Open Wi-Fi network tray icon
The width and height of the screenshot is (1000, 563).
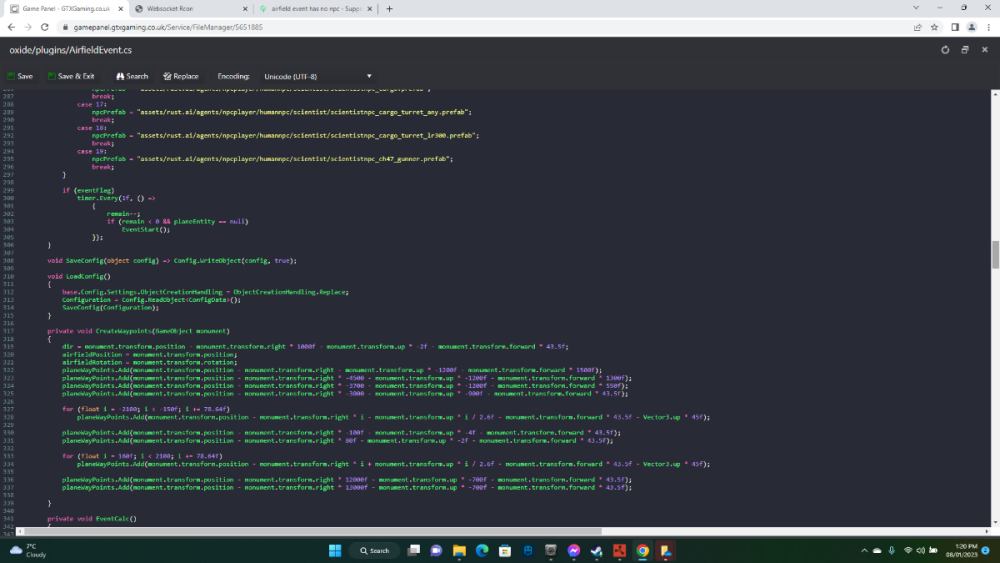908,550
